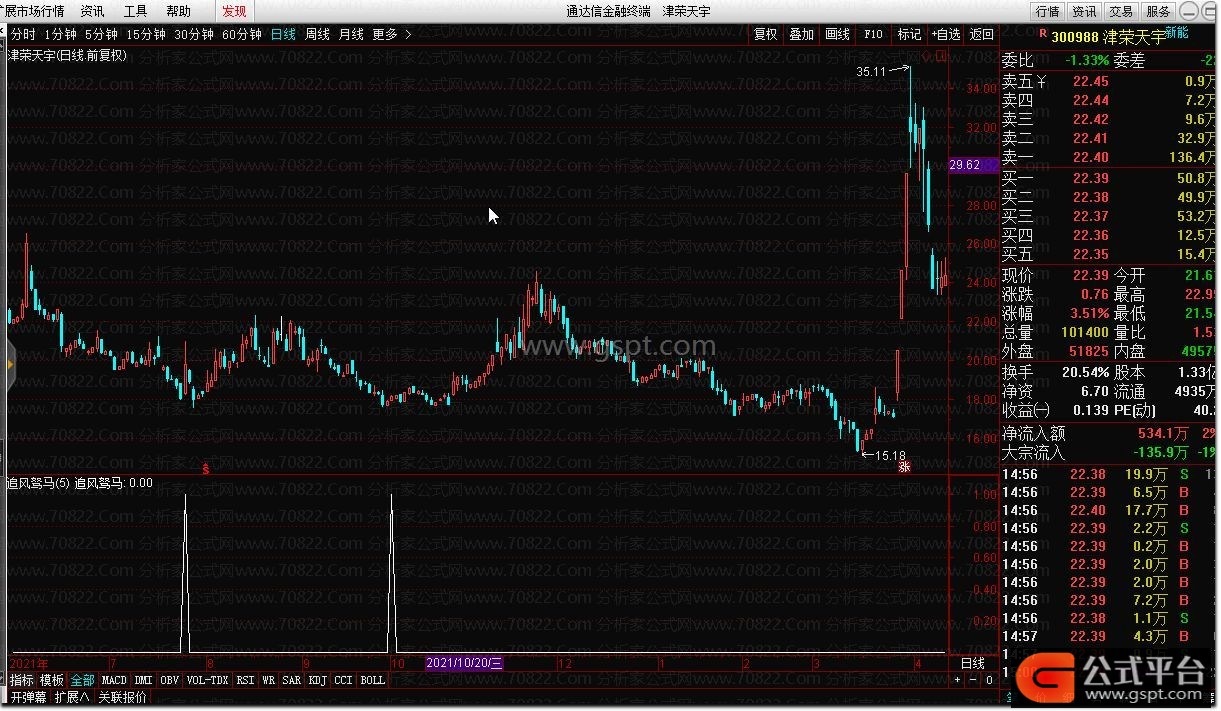Switch indicator to CCI
1221x711 pixels.
(x=343, y=680)
